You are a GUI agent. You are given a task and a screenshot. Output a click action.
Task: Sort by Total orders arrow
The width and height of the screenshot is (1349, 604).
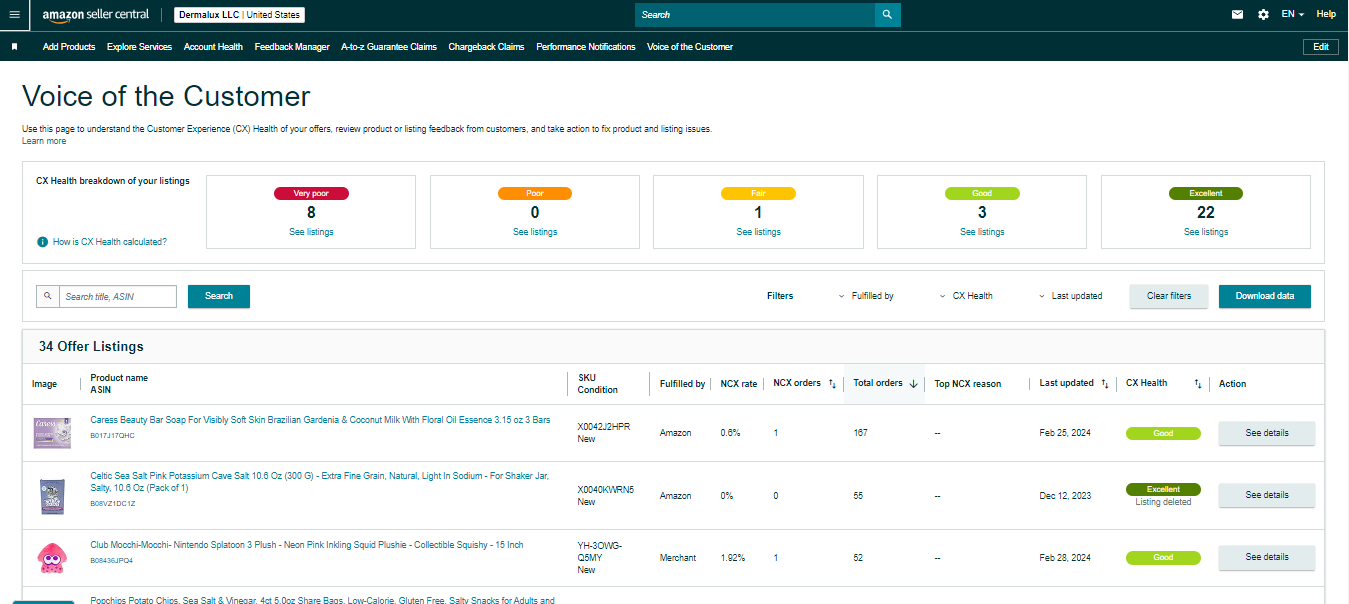[913, 384]
